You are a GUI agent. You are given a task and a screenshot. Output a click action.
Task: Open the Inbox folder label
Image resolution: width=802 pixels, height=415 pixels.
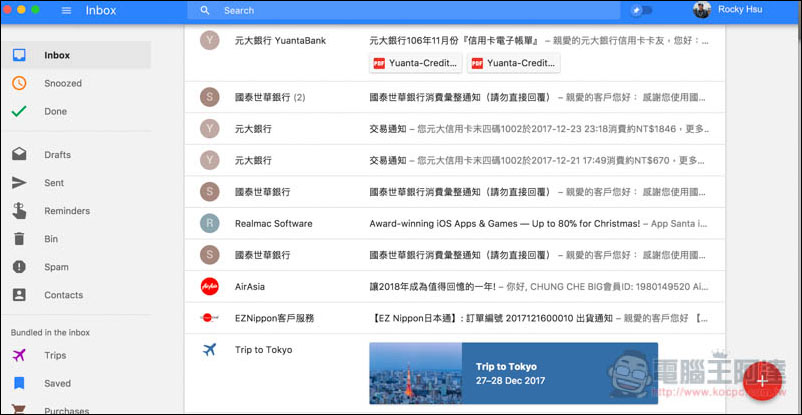[57, 55]
